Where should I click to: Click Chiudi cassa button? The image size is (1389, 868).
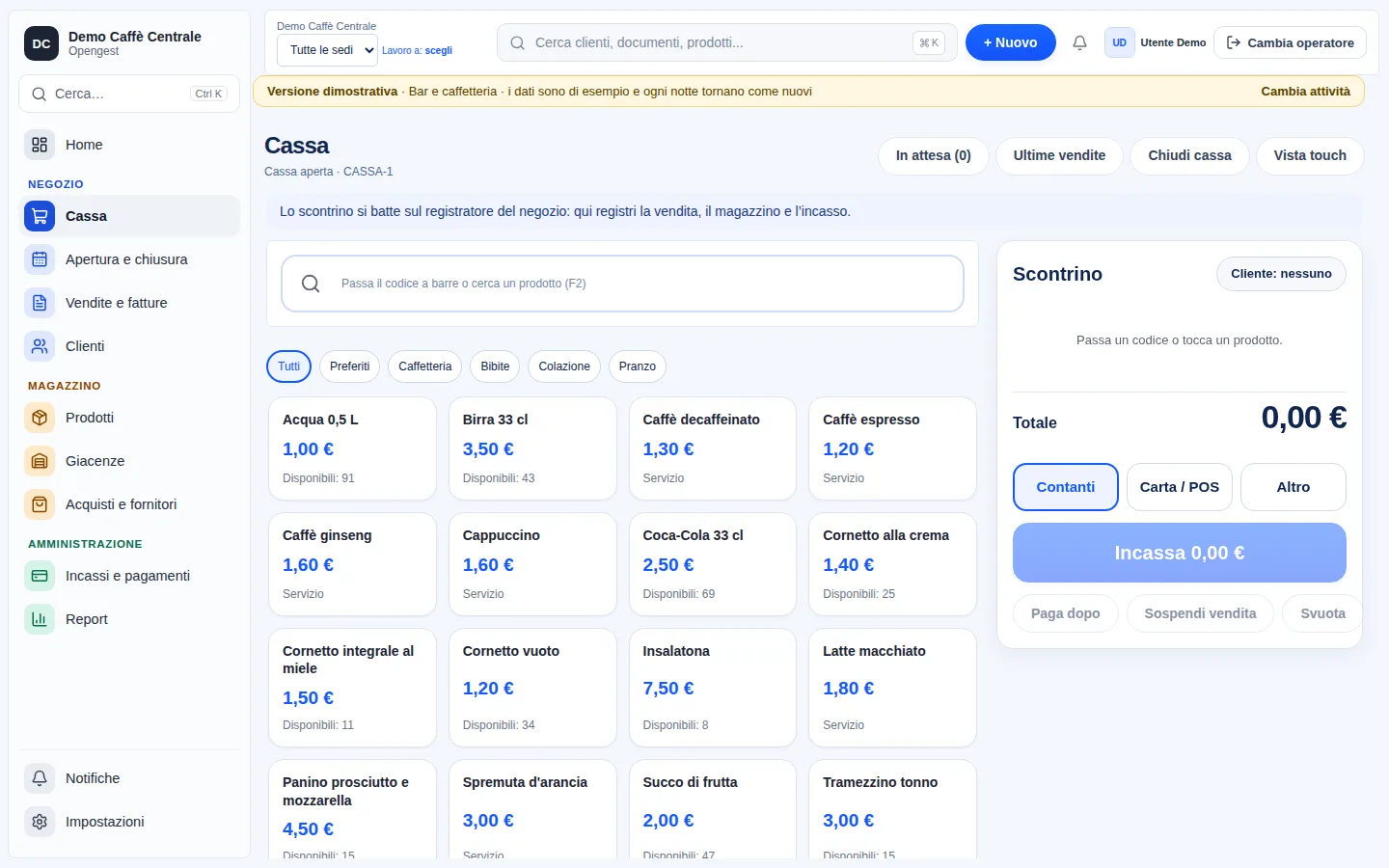click(x=1189, y=155)
